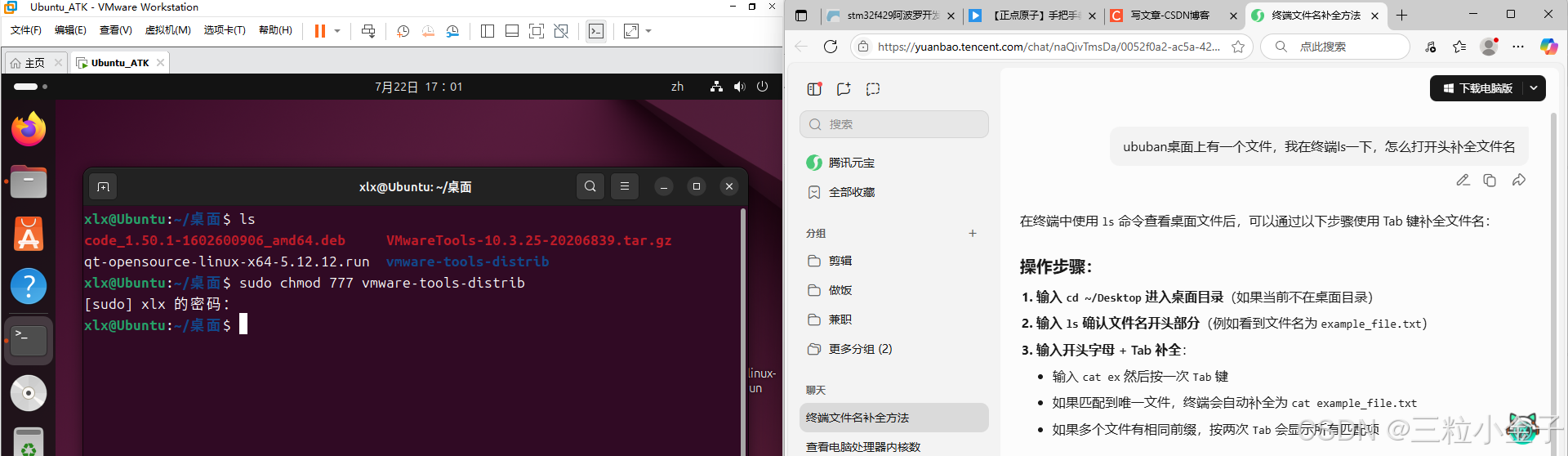Click the yuanbao.tencent.com address bar
Image resolution: width=1568 pixels, height=456 pixels.
pos(1049,47)
